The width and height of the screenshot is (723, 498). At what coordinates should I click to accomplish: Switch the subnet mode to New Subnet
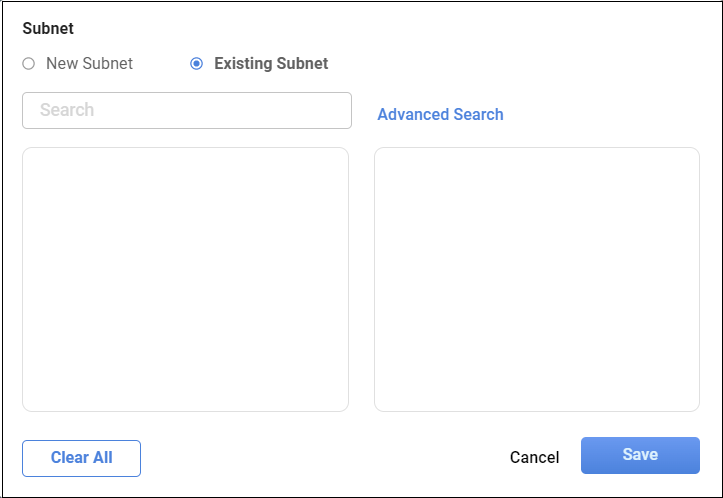(28, 63)
